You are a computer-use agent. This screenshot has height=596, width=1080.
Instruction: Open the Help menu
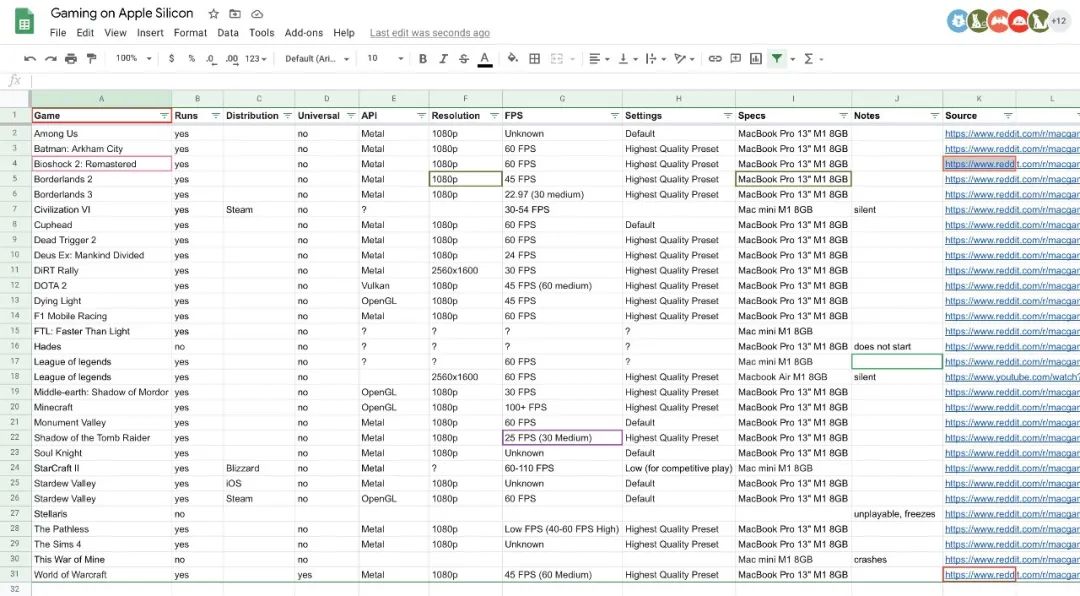(344, 32)
